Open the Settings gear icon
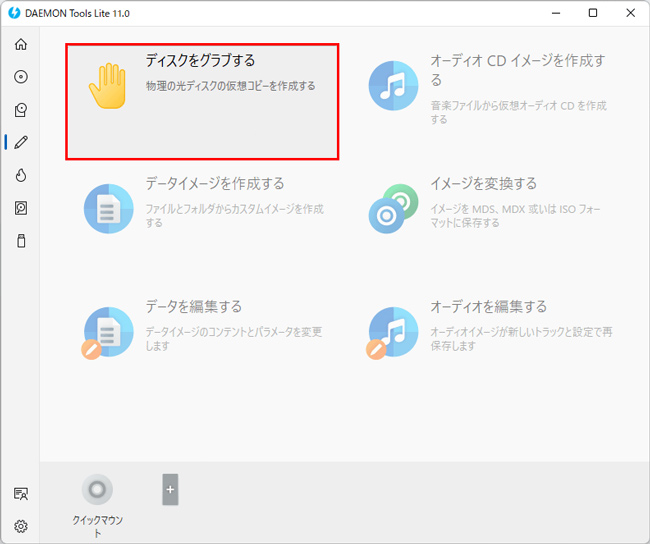This screenshot has width=650, height=544. 21,526
